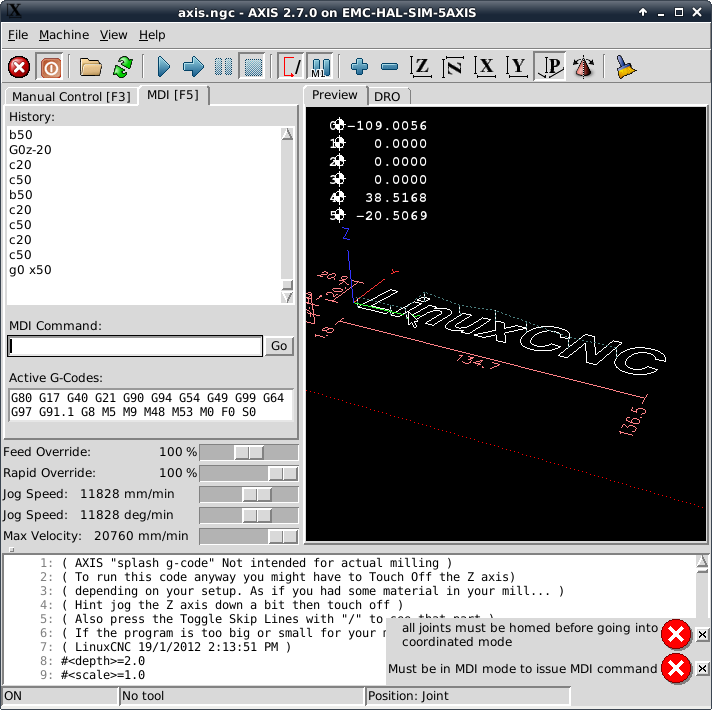712x710 pixels.
Task: Click the Rapid Override slider
Action: click(249, 473)
